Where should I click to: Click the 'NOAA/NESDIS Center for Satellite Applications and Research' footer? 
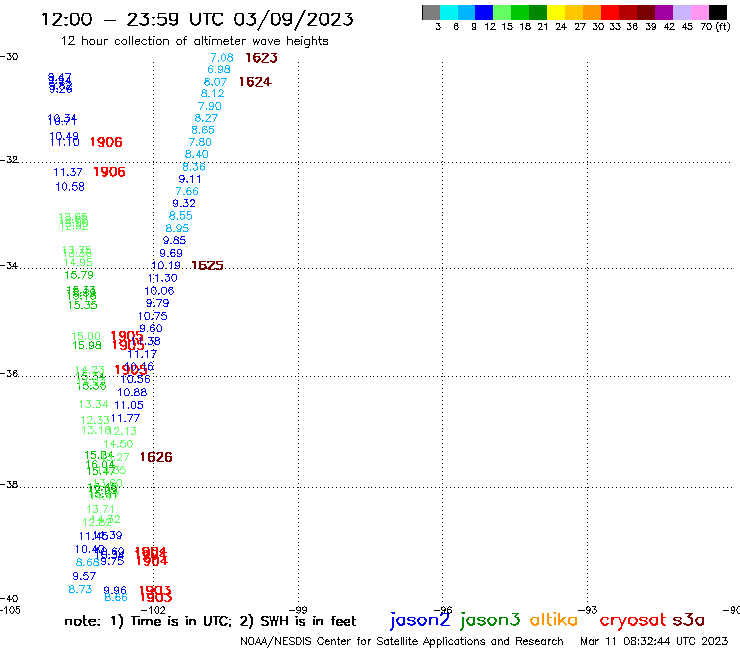tap(402, 641)
